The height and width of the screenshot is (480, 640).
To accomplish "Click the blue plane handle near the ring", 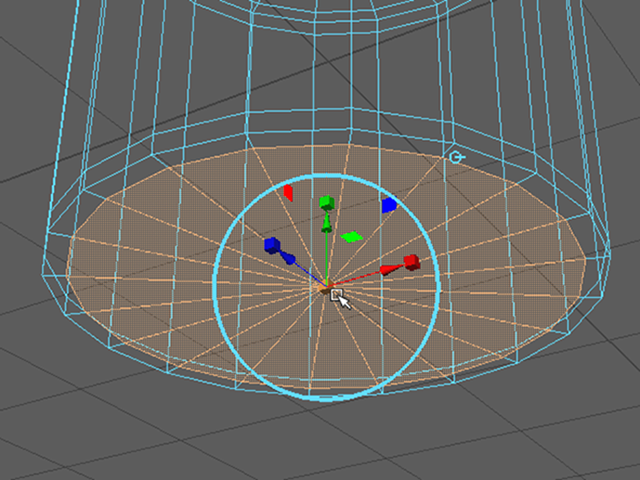I will pyautogui.click(x=389, y=205).
